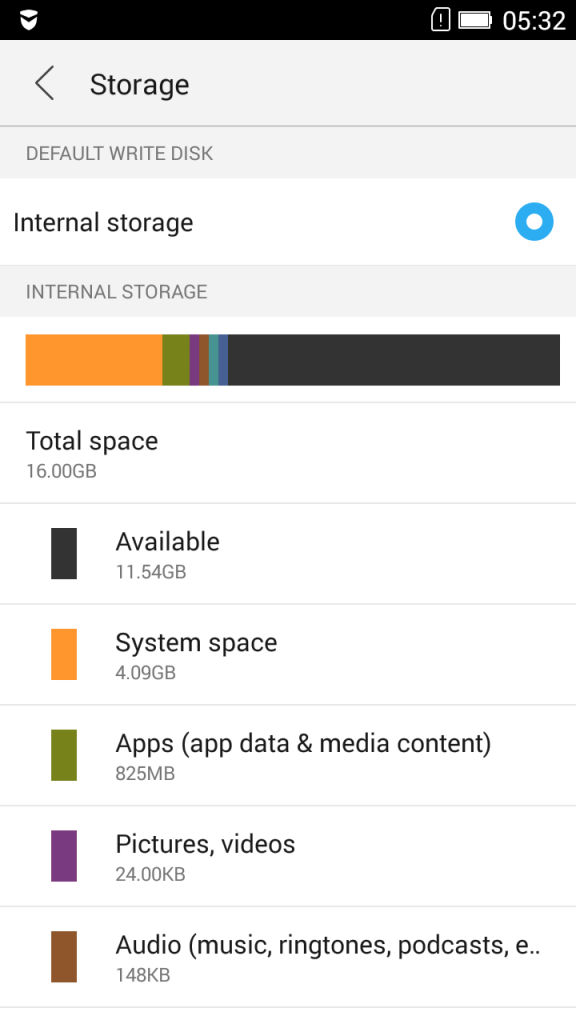Tap the green Apps color swatch
Image resolution: width=576 pixels, height=1024 pixels.
point(64,755)
